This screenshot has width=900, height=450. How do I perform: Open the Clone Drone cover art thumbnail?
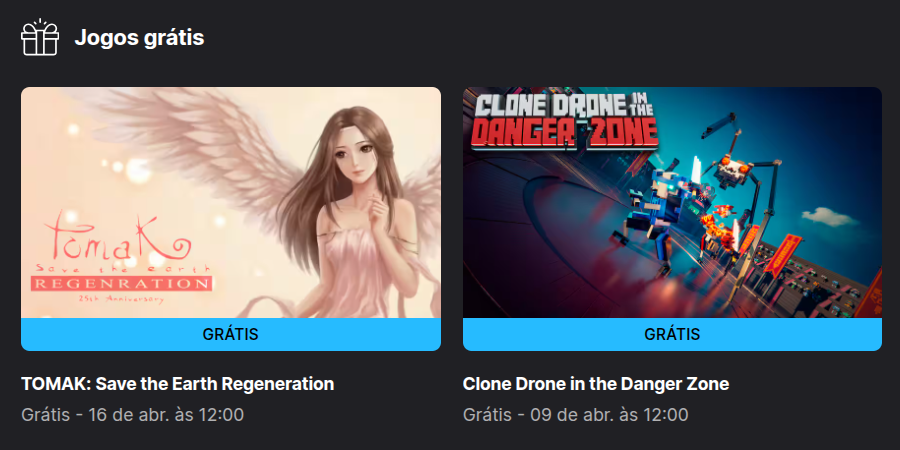tap(672, 202)
